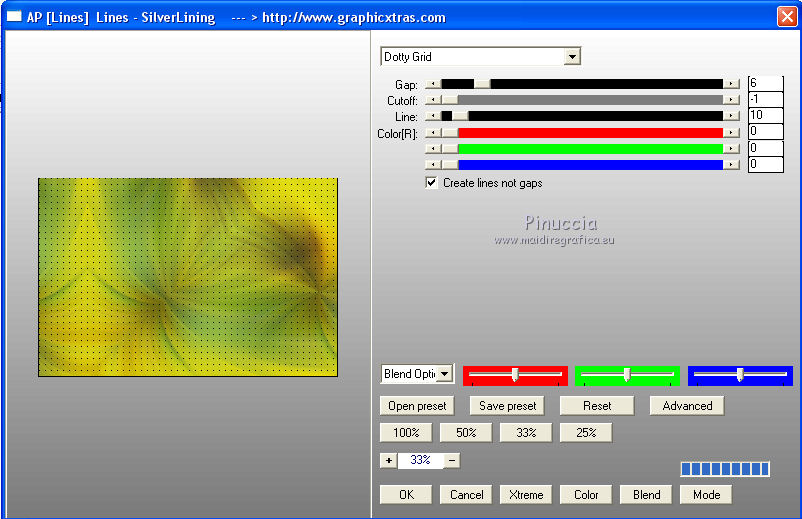
Task: Click OK to apply the filter
Action: [x=406, y=494]
